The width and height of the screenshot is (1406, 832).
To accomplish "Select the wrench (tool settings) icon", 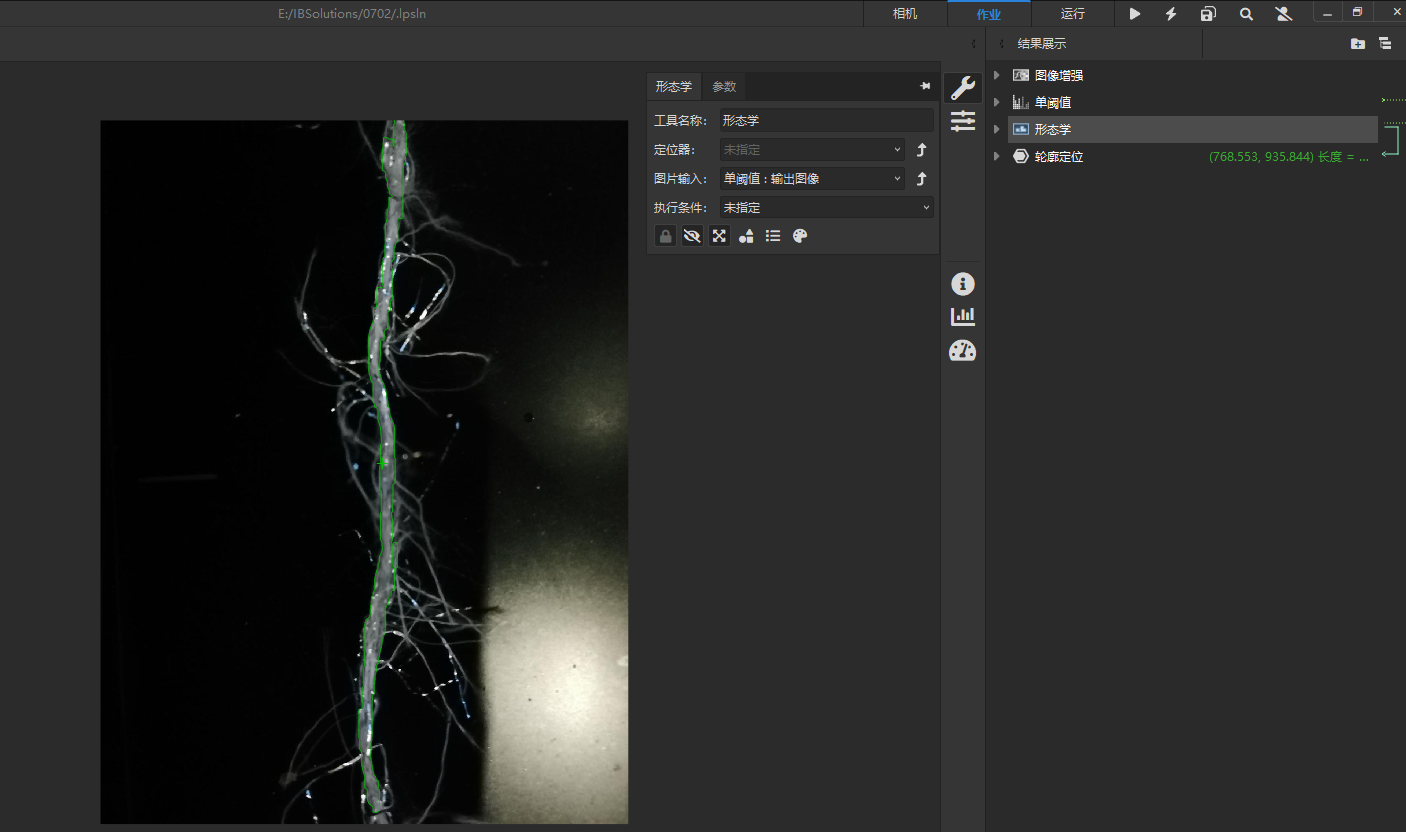I will pyautogui.click(x=962, y=87).
